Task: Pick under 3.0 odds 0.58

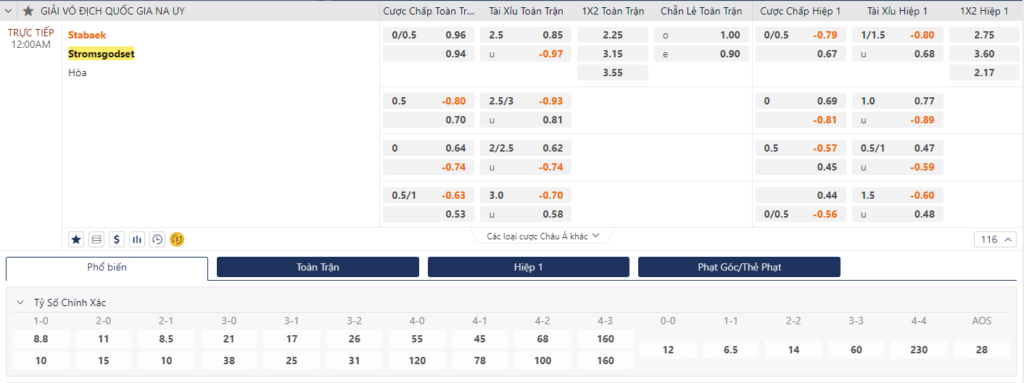Action: 526,214
